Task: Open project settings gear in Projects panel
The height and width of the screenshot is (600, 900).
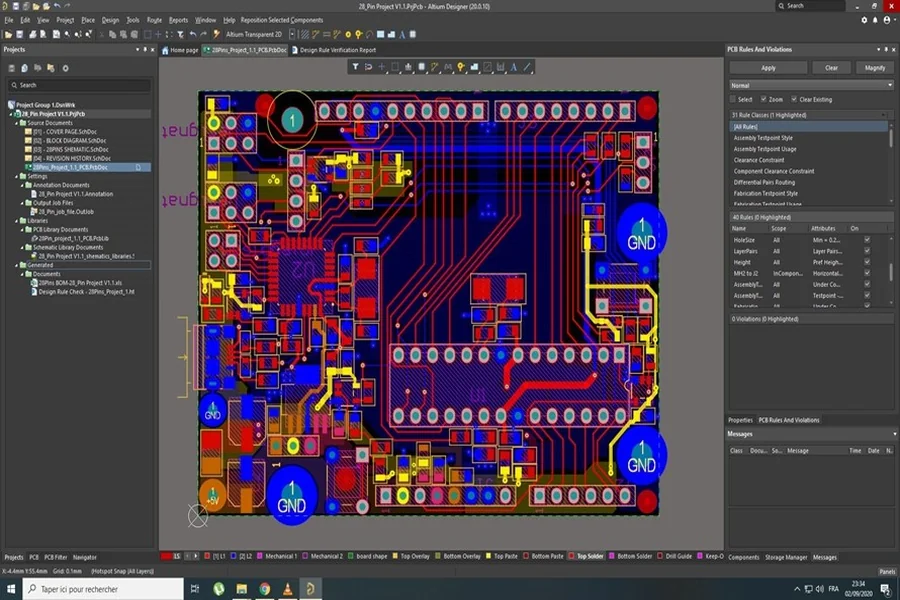Action: click(x=65, y=68)
